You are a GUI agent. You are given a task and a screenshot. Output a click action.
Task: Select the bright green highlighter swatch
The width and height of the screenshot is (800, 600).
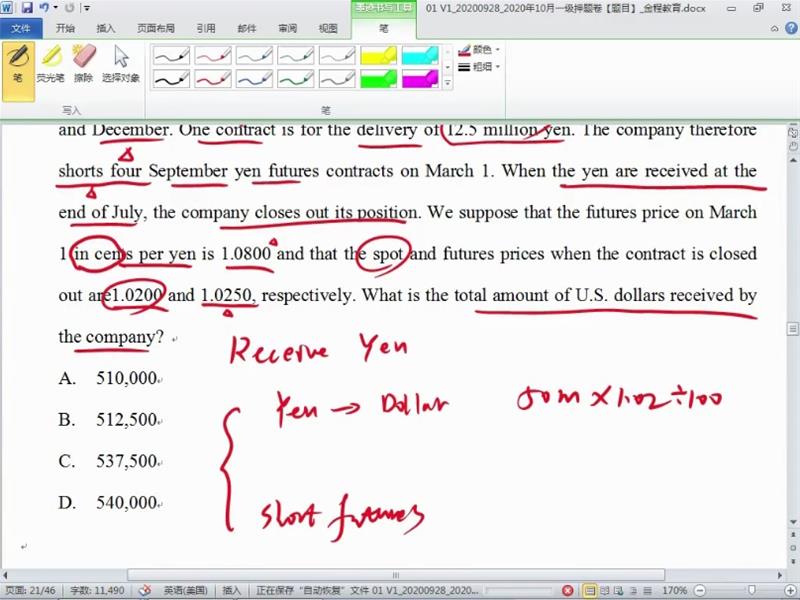coord(379,79)
